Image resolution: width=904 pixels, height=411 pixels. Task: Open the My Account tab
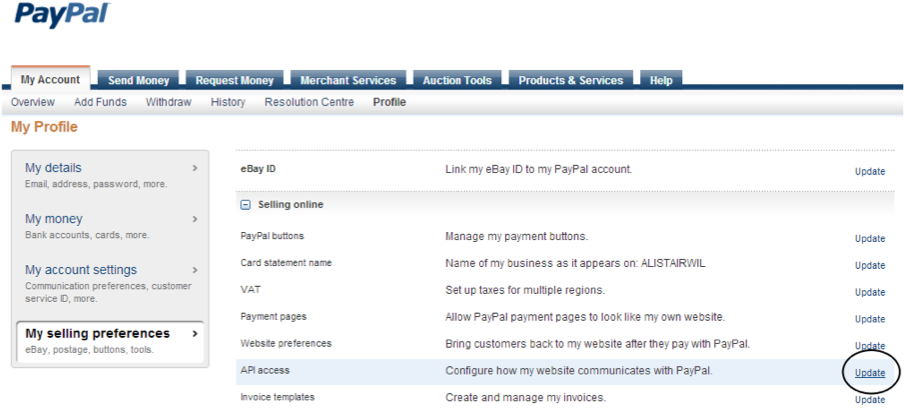coord(50,80)
